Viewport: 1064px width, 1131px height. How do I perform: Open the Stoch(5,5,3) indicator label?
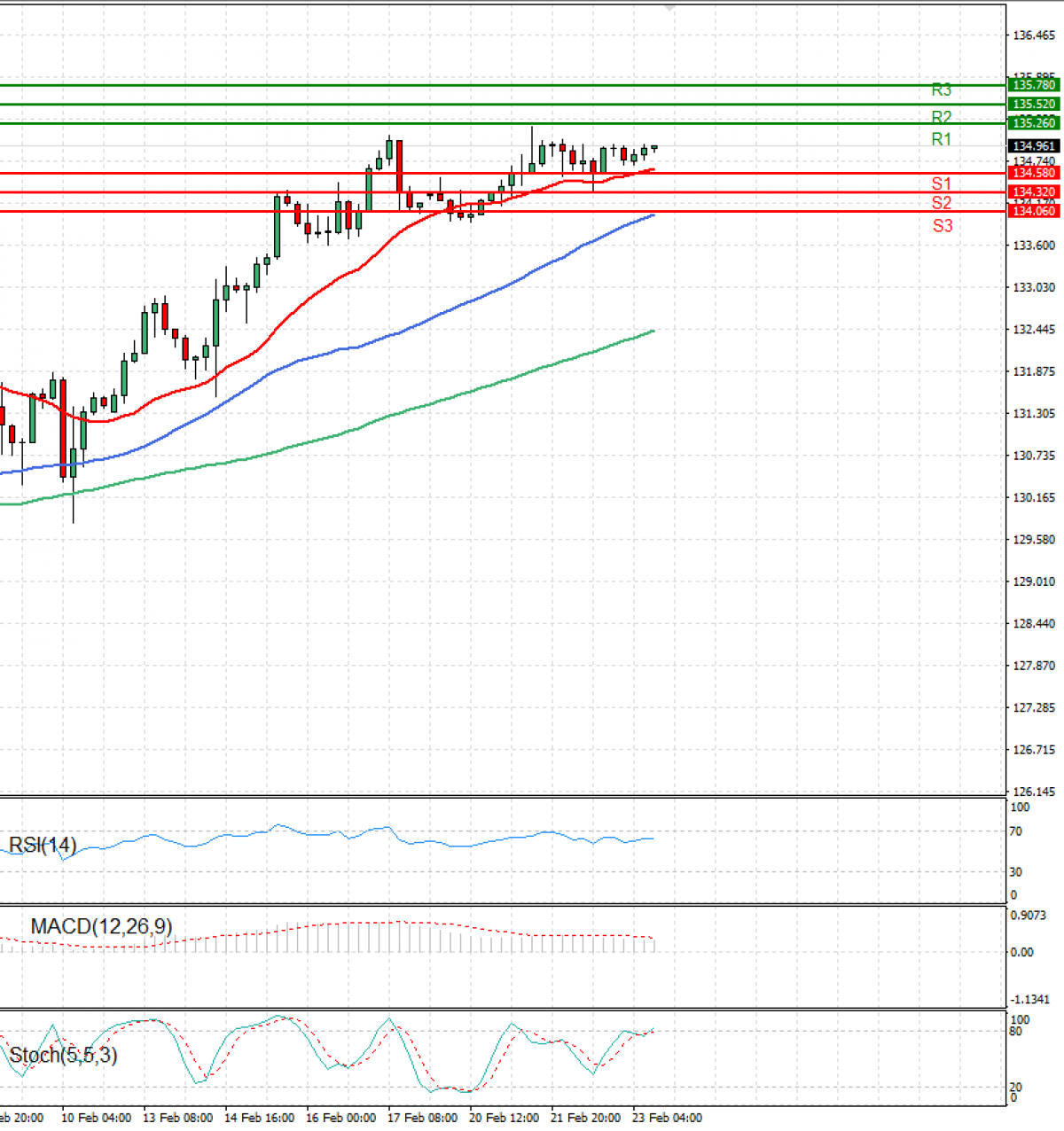(x=63, y=1055)
